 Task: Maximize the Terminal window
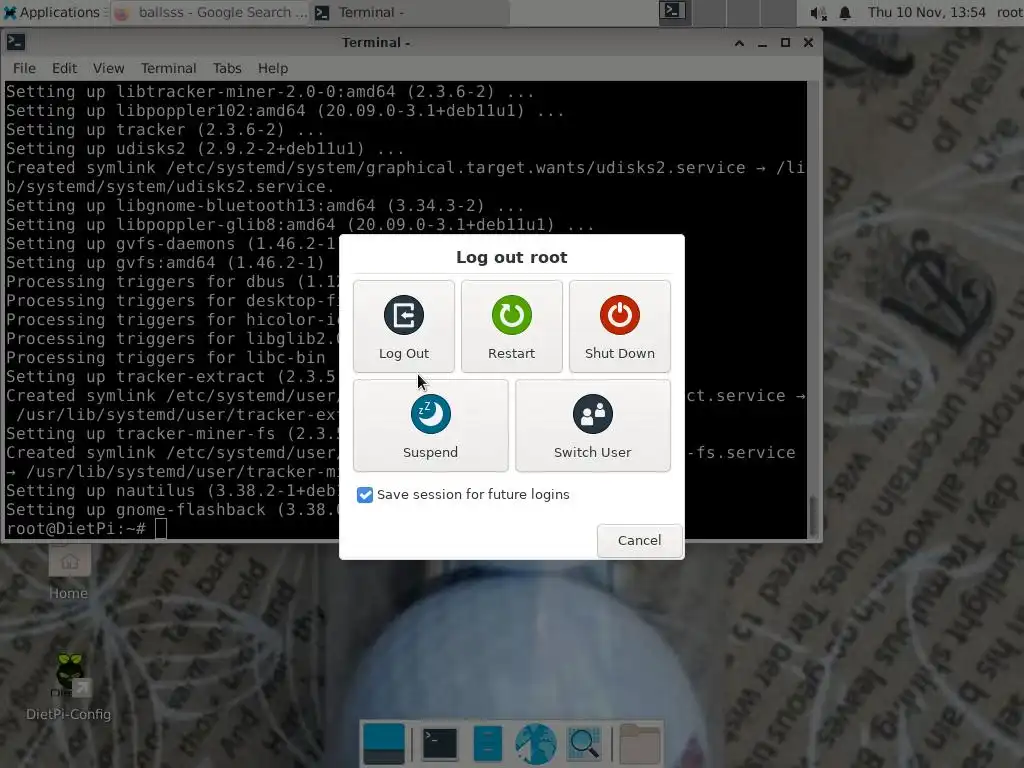point(786,42)
